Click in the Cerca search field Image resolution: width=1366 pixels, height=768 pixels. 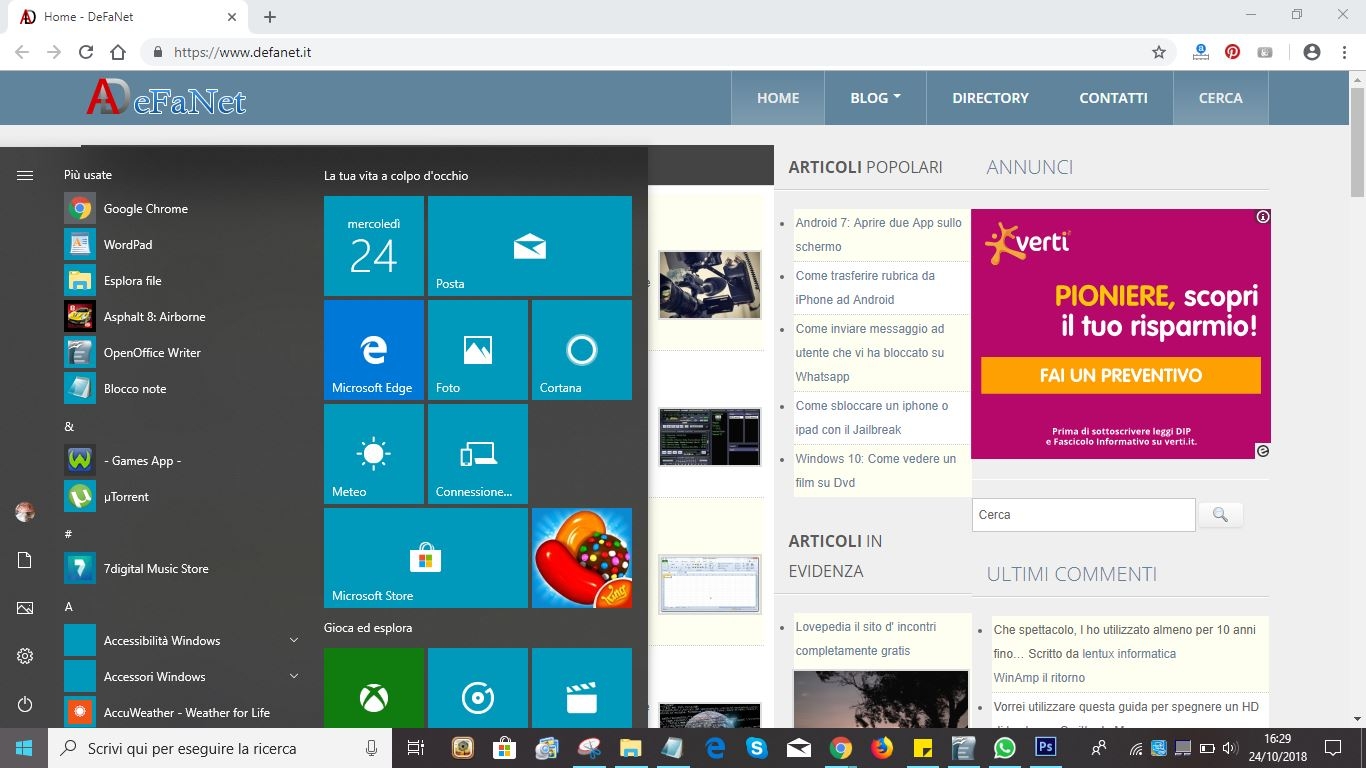click(1083, 515)
